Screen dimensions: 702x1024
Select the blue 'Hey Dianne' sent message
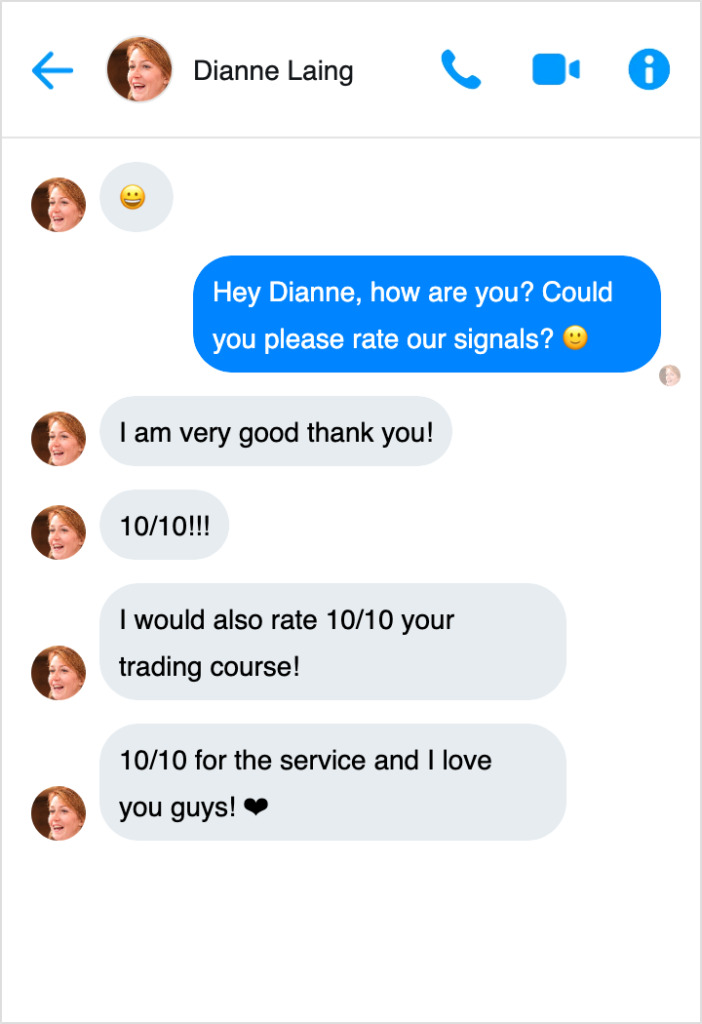click(426, 314)
